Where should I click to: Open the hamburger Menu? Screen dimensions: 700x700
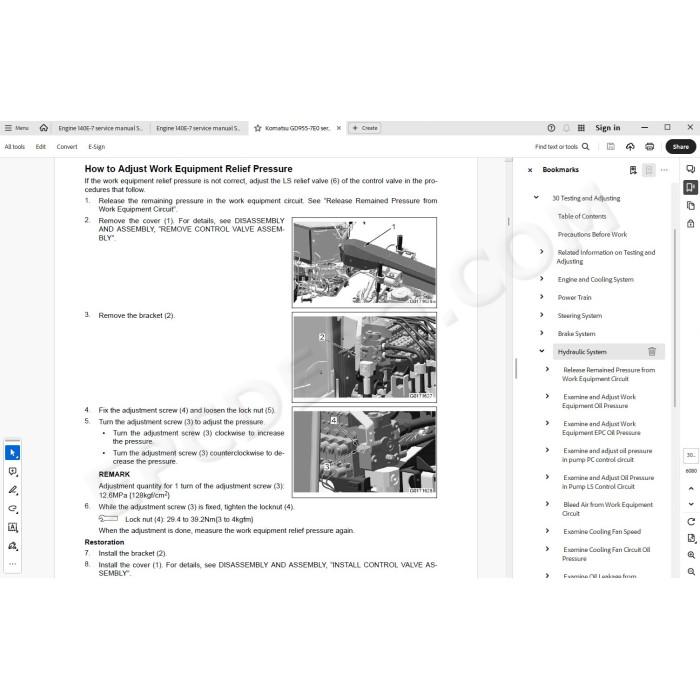pyautogui.click(x=17, y=128)
